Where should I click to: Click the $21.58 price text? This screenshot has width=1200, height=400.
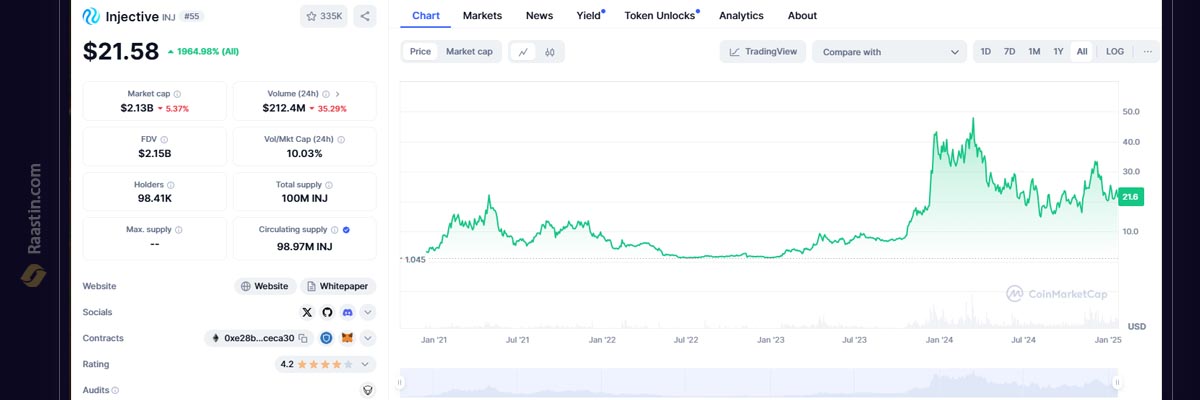click(121, 51)
